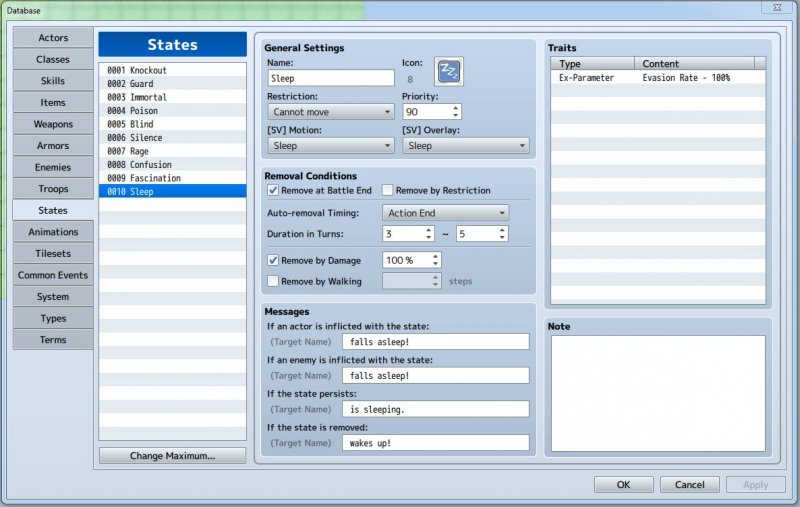The height and width of the screenshot is (507, 800).
Task: Adjust minimum Duration in Turns stepper
Action: click(429, 234)
